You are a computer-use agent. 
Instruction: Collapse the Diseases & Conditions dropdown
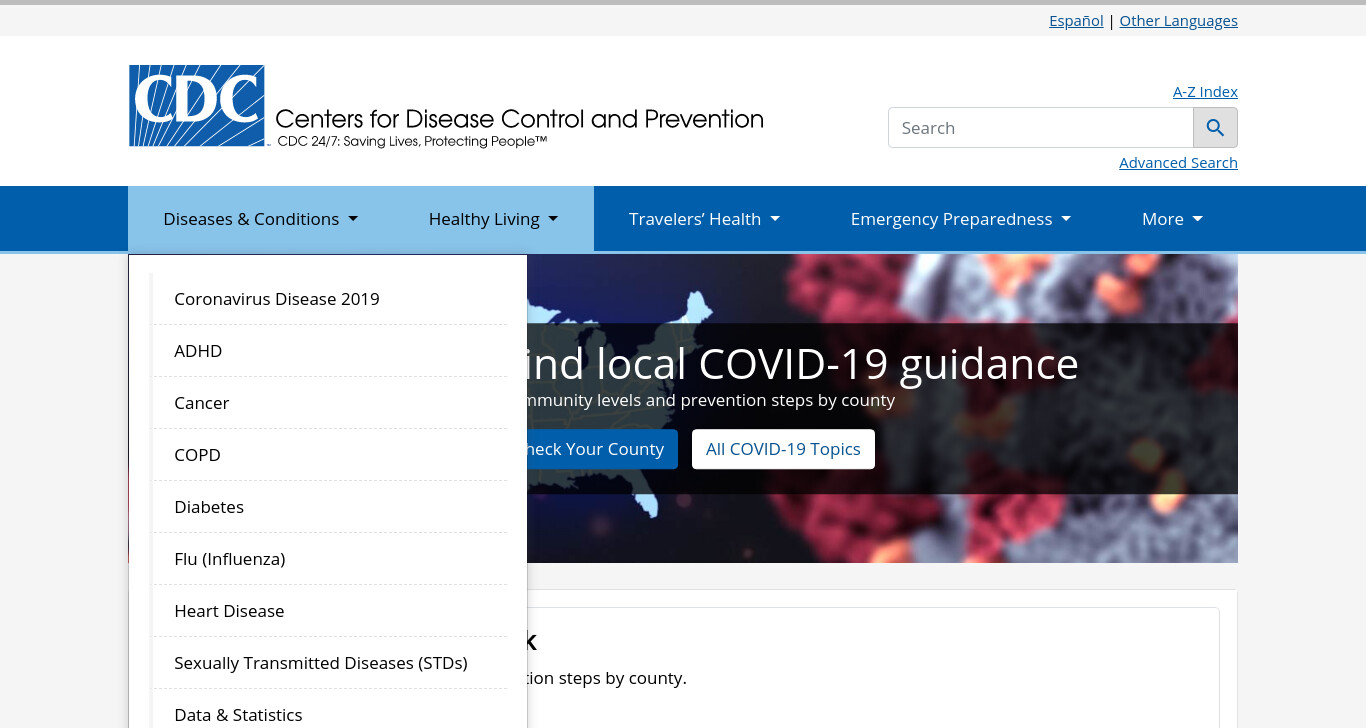click(x=261, y=219)
